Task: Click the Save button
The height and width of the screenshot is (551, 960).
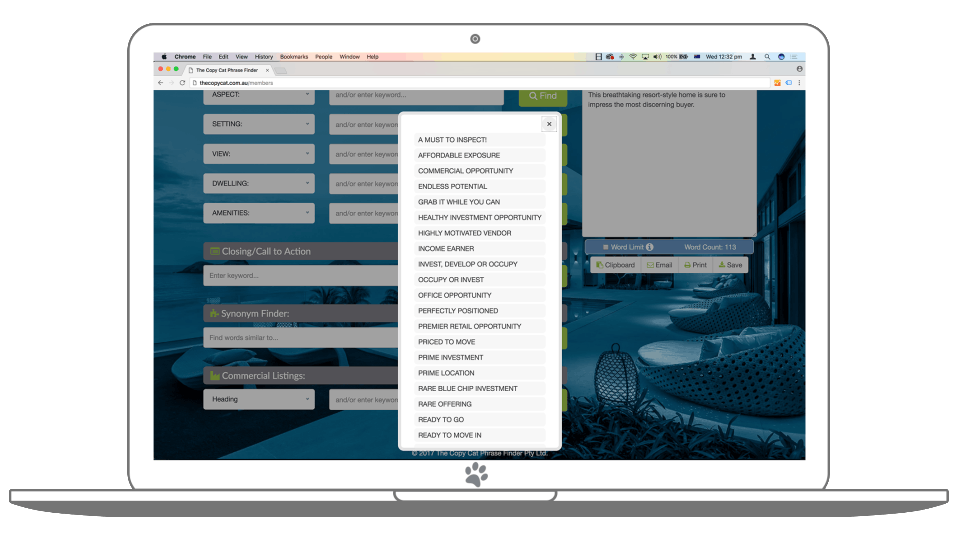Action: 730,265
